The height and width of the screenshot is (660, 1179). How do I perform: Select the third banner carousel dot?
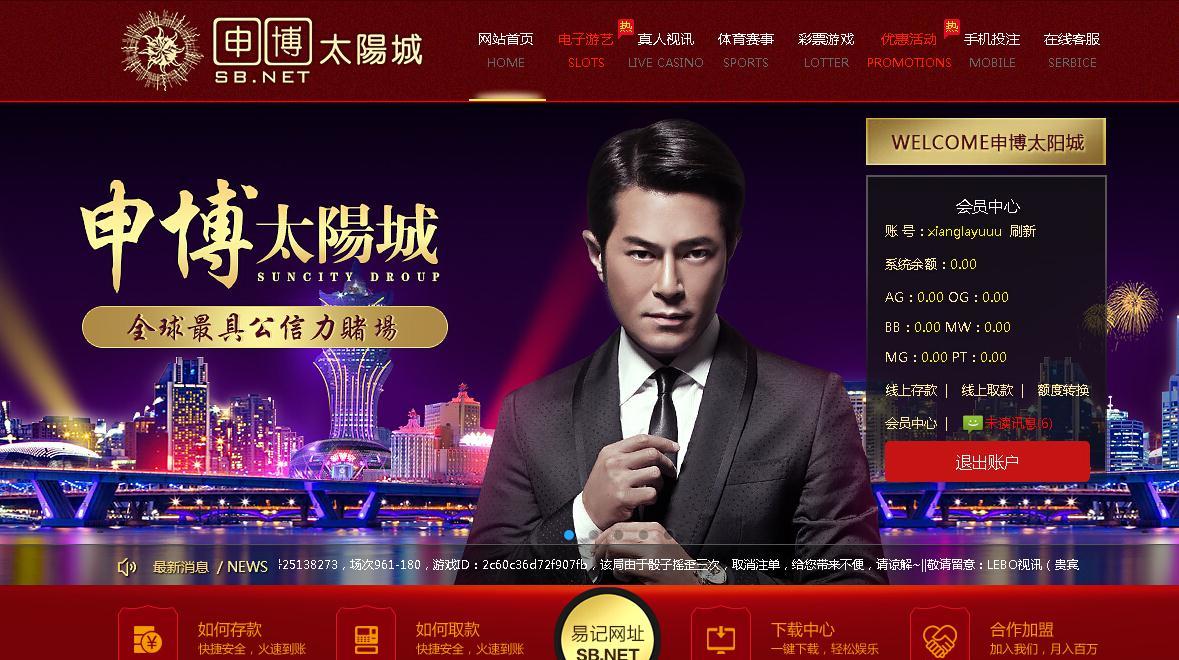tap(619, 535)
